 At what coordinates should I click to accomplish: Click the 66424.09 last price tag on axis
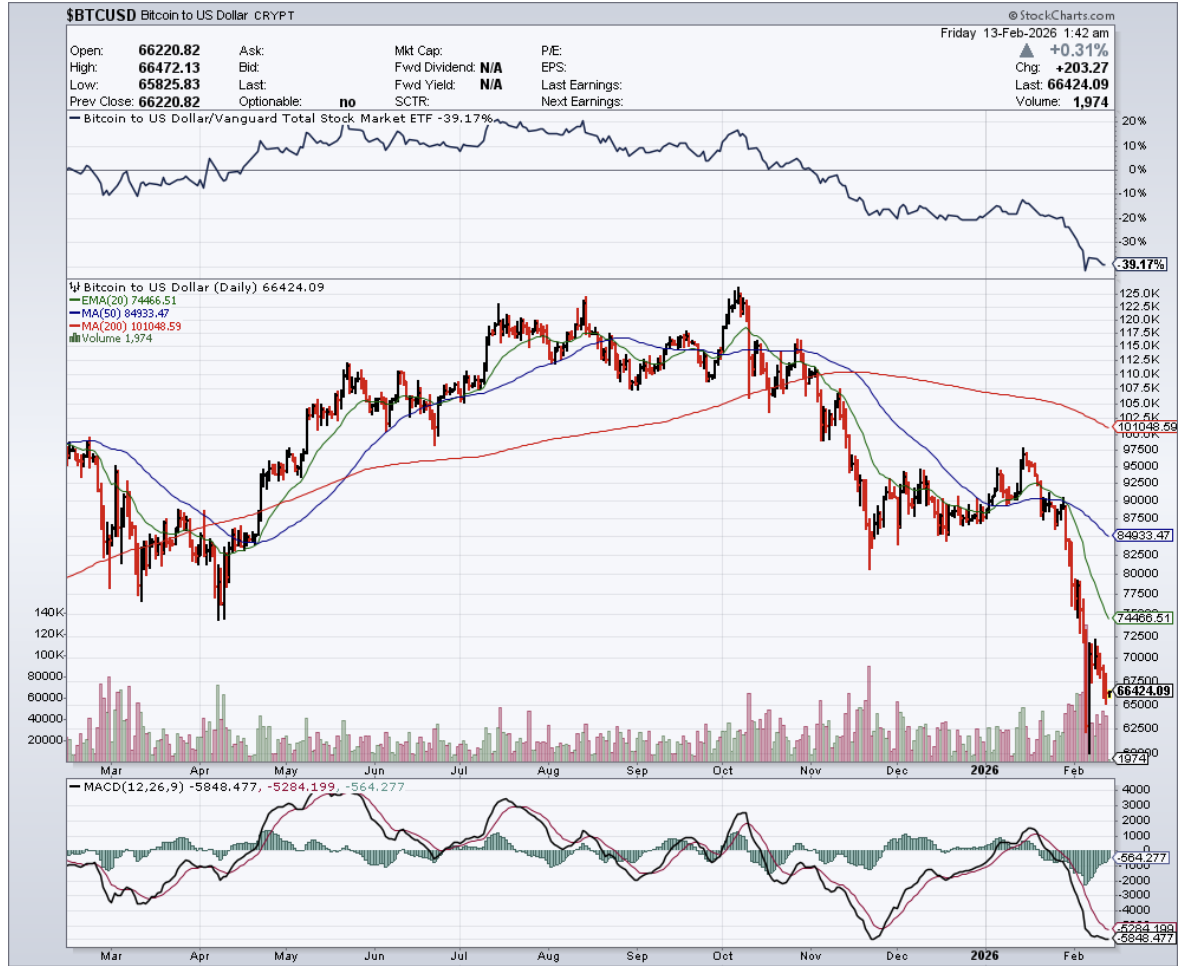click(1144, 690)
